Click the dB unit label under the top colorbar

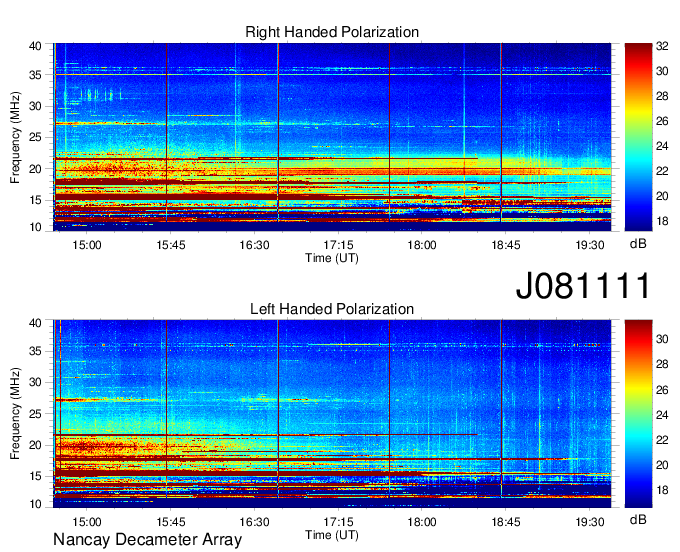click(638, 244)
